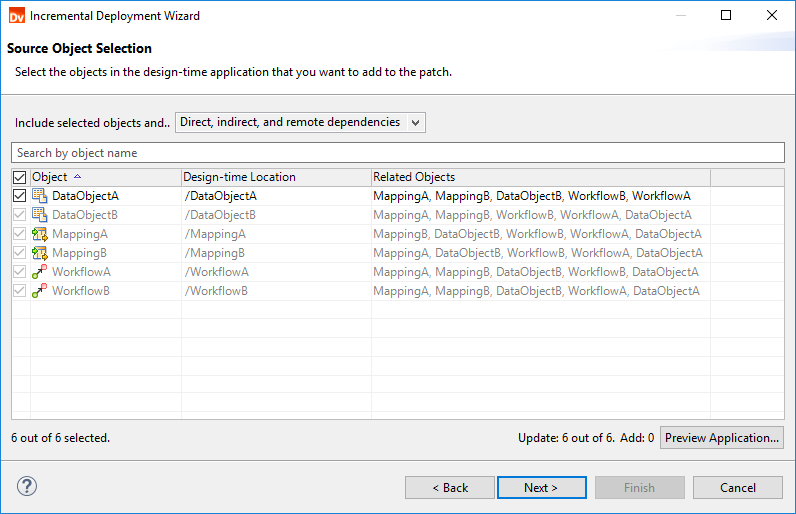The height and width of the screenshot is (514, 796).
Task: Select the DataObjectA object name
Action: 85,196
